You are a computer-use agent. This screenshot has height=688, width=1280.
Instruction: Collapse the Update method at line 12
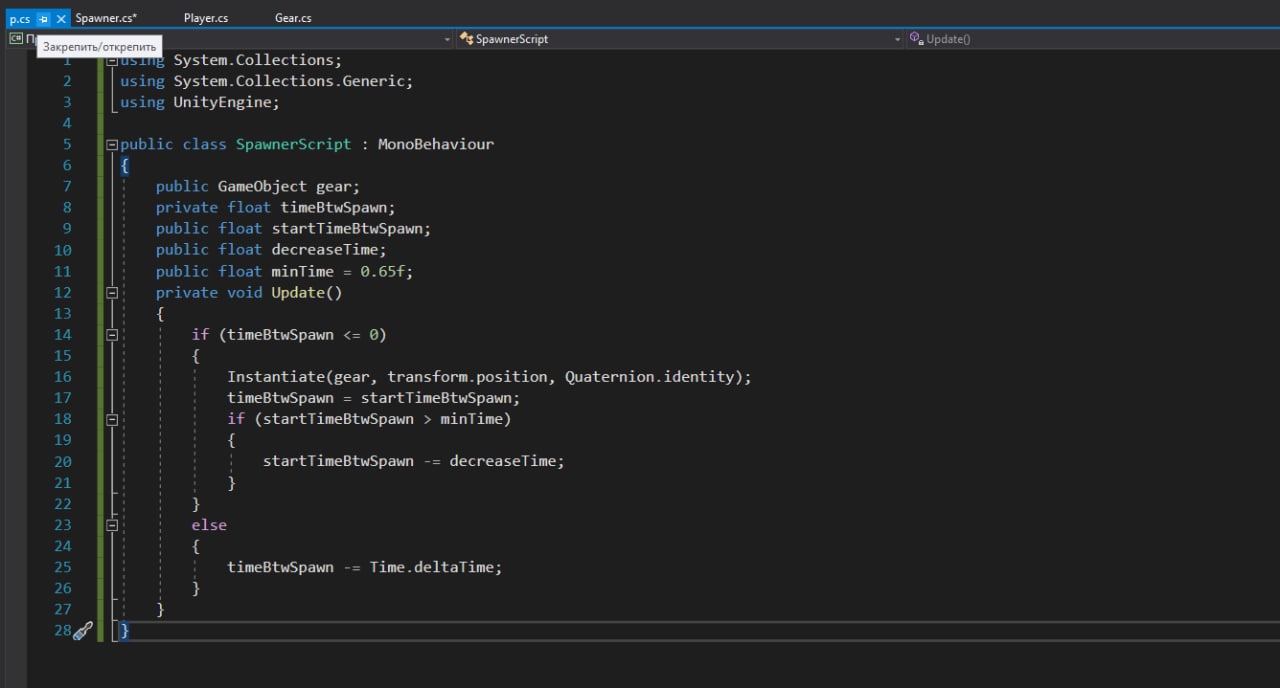tap(112, 293)
